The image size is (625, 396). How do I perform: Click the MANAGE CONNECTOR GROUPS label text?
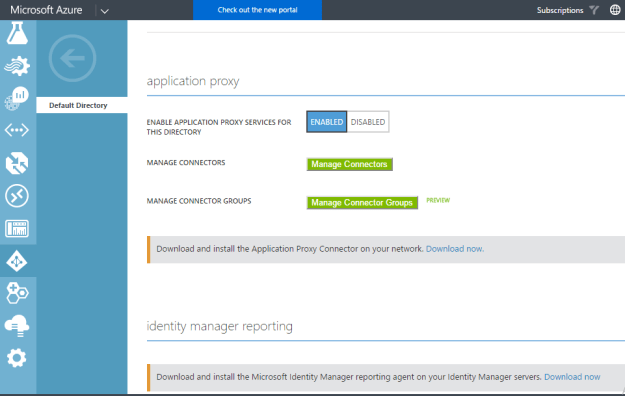point(199,201)
